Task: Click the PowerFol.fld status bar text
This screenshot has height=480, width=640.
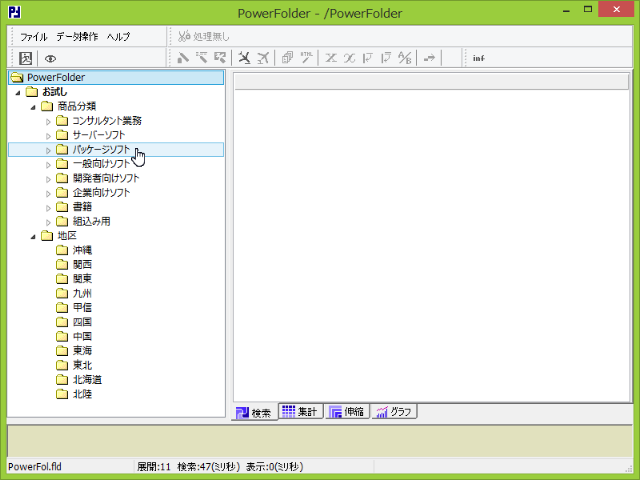Action: click(x=35, y=467)
